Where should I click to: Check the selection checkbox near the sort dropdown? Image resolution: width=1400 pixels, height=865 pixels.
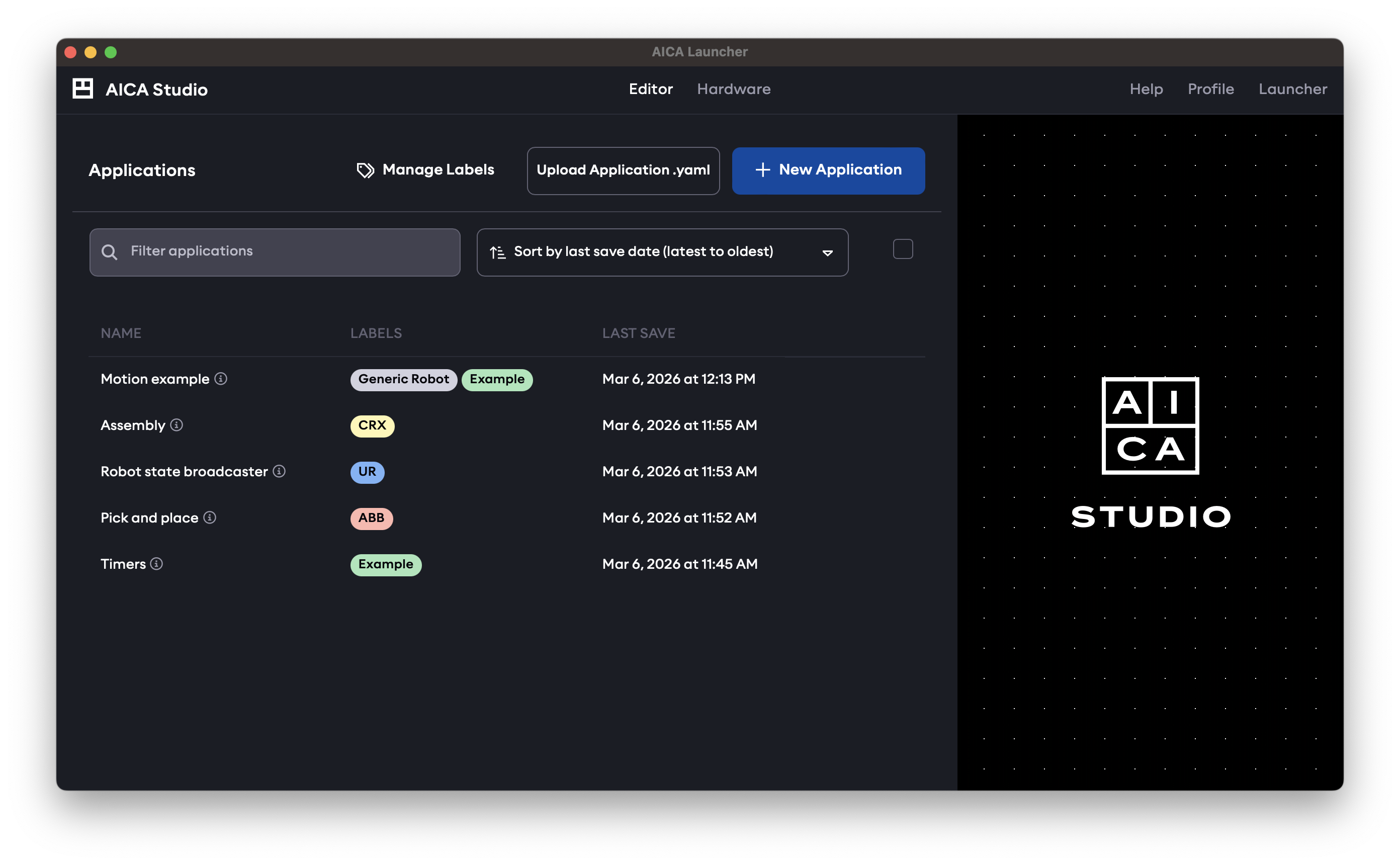pos(903,248)
